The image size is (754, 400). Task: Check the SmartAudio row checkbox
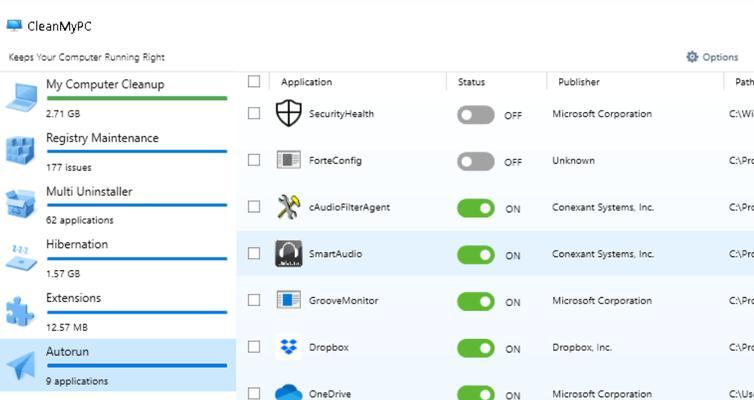(x=254, y=253)
